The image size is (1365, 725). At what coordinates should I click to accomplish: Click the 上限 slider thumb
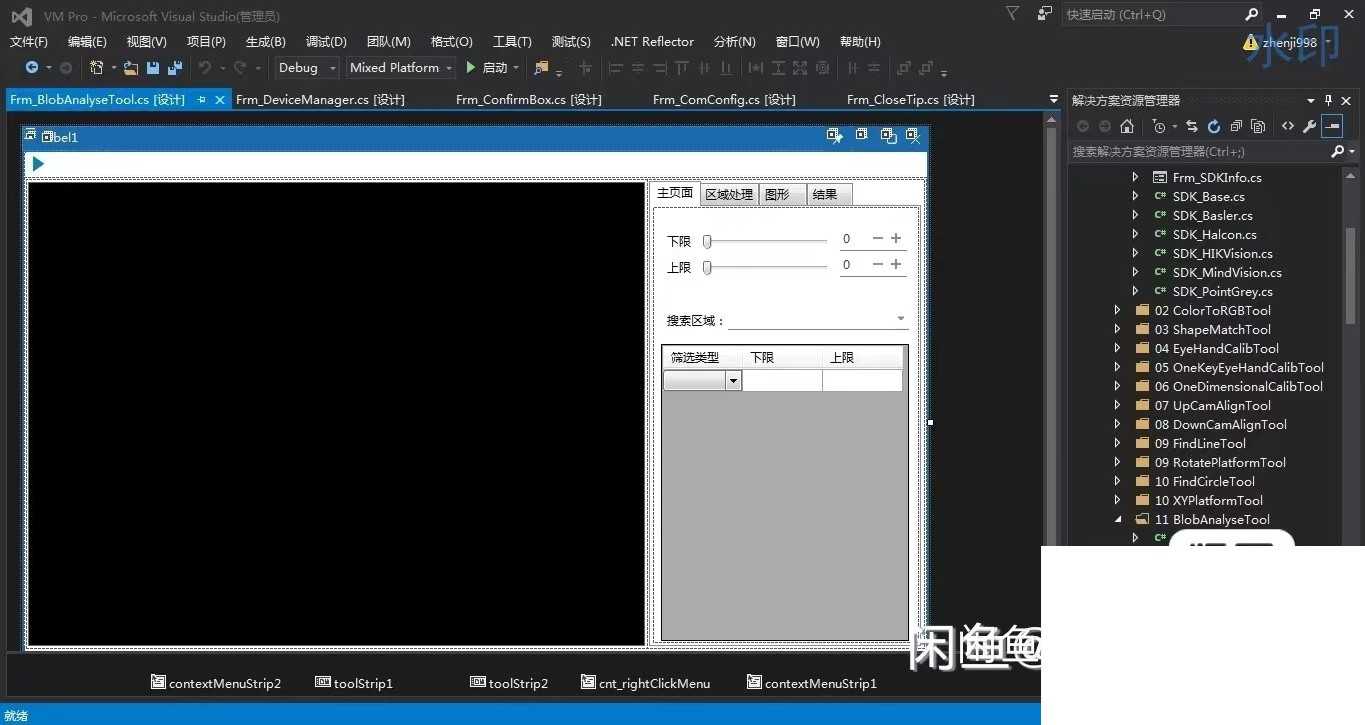coord(707,267)
